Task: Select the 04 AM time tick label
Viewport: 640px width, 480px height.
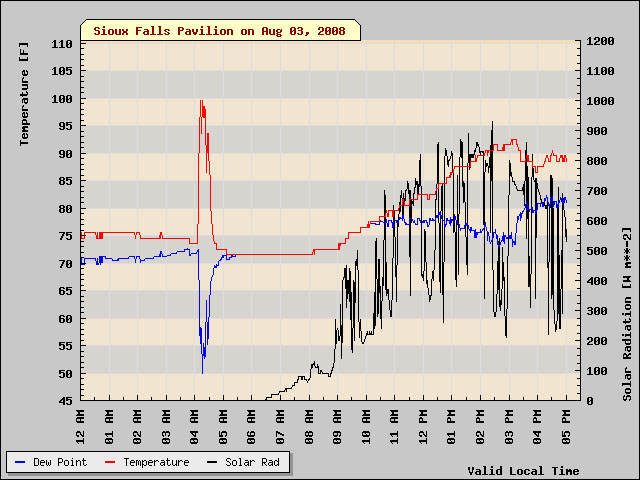Action: 195,425
